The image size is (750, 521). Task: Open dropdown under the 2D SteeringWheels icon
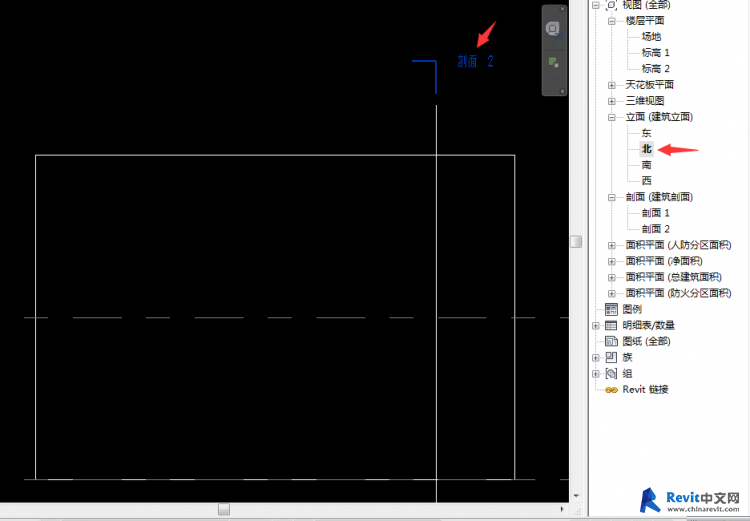[554, 45]
